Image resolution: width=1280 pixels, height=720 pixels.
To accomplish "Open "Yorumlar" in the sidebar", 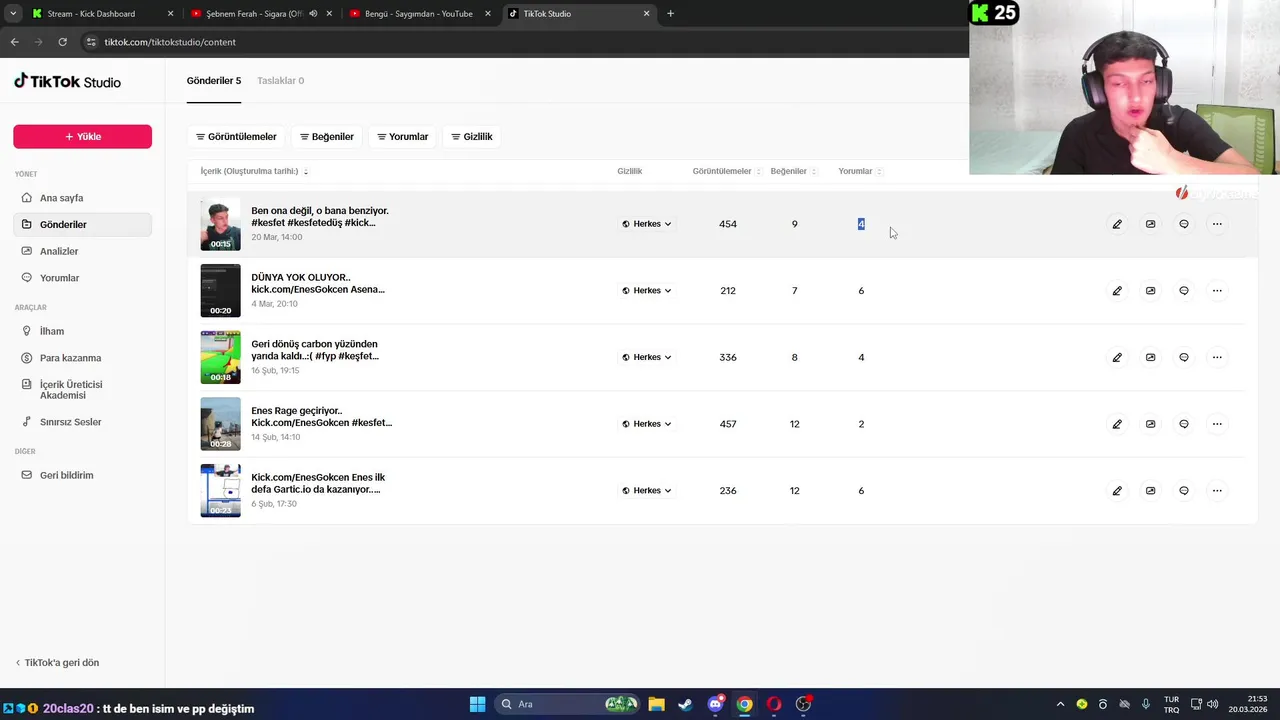I will click(82, 278).
